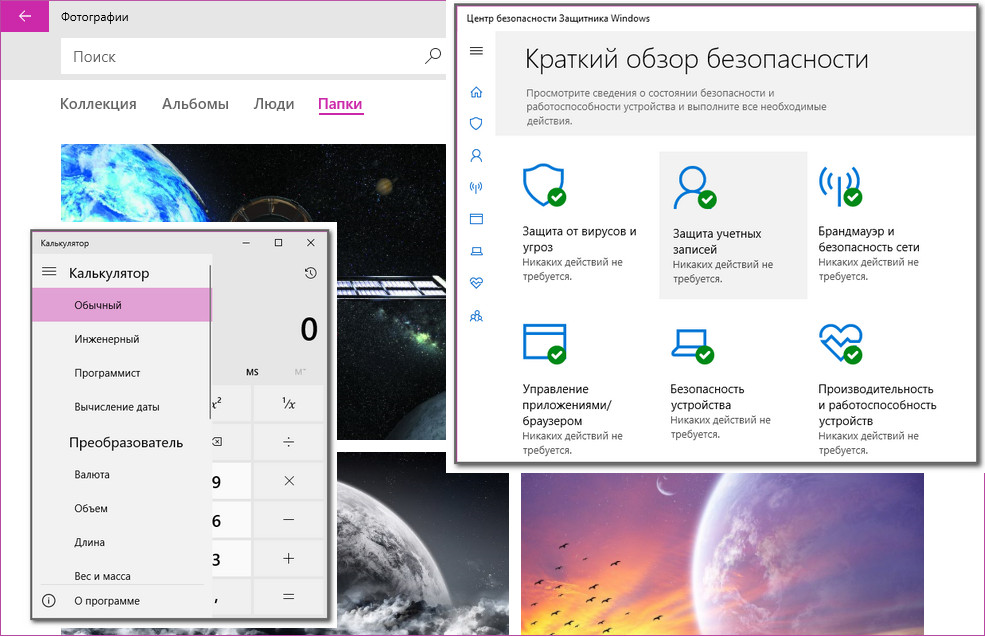Toggle the Calculator hamburger navigation menu

(49, 272)
